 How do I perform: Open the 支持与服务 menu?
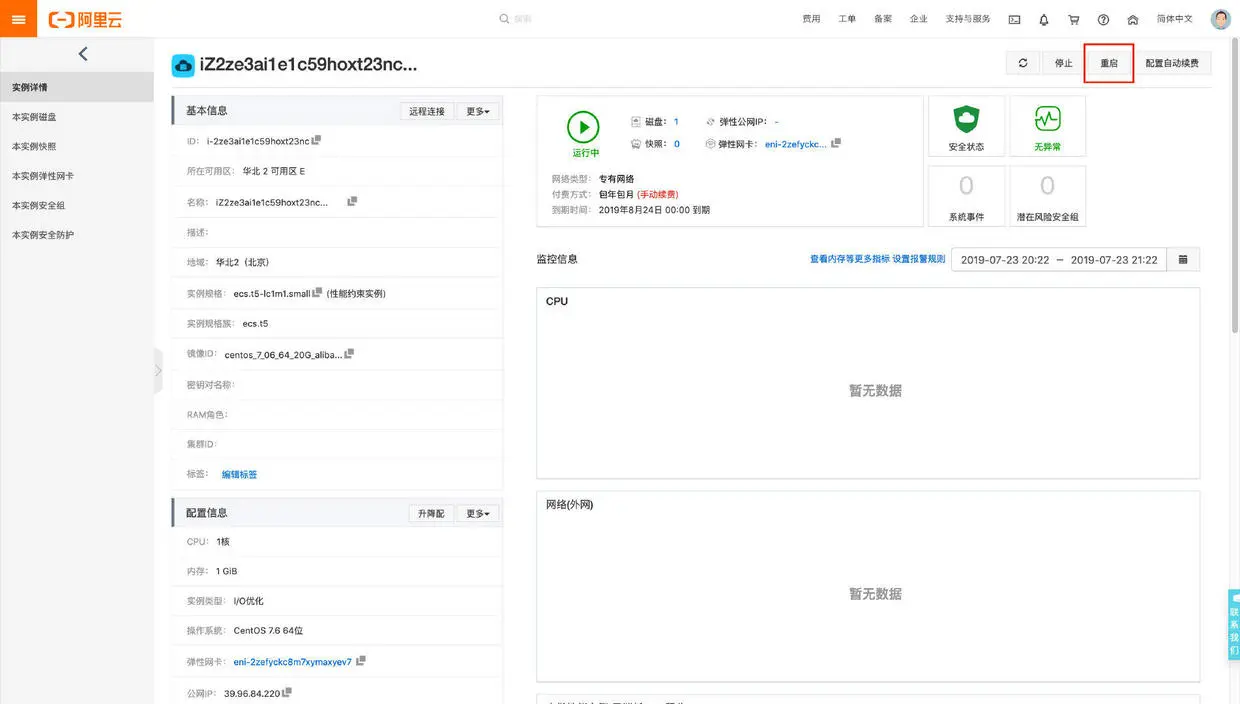968,19
